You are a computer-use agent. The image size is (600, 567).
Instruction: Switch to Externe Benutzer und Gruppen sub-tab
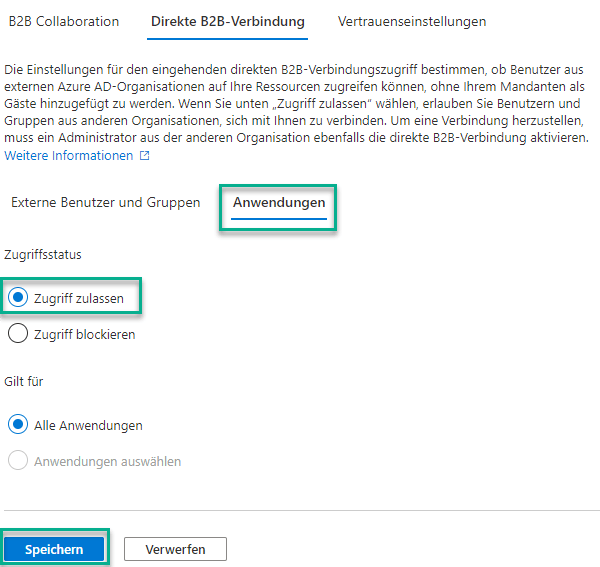point(106,202)
